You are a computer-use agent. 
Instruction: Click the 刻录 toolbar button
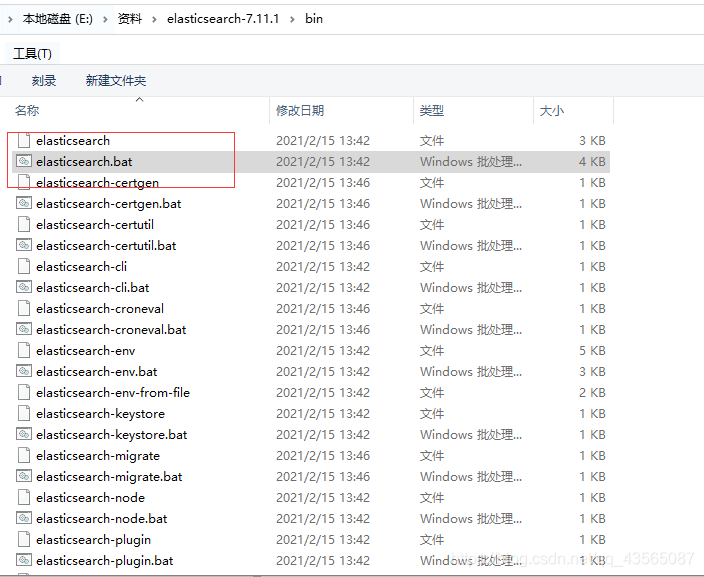coord(44,81)
